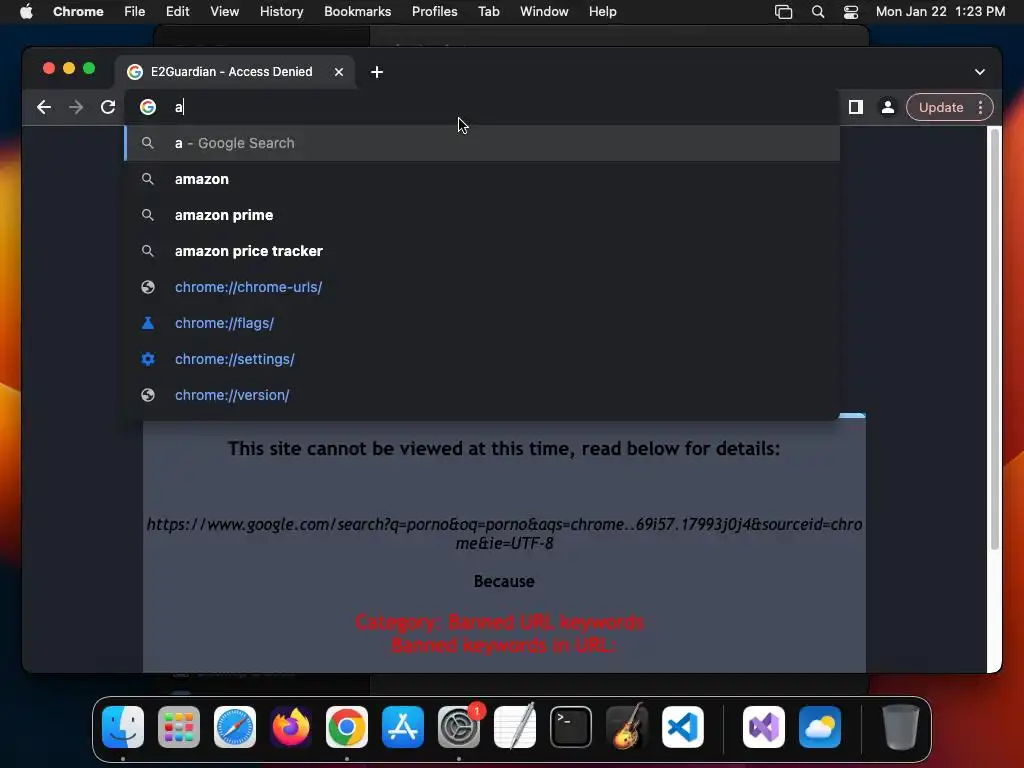
Task: Open a new tab with the plus button
Action: click(377, 72)
